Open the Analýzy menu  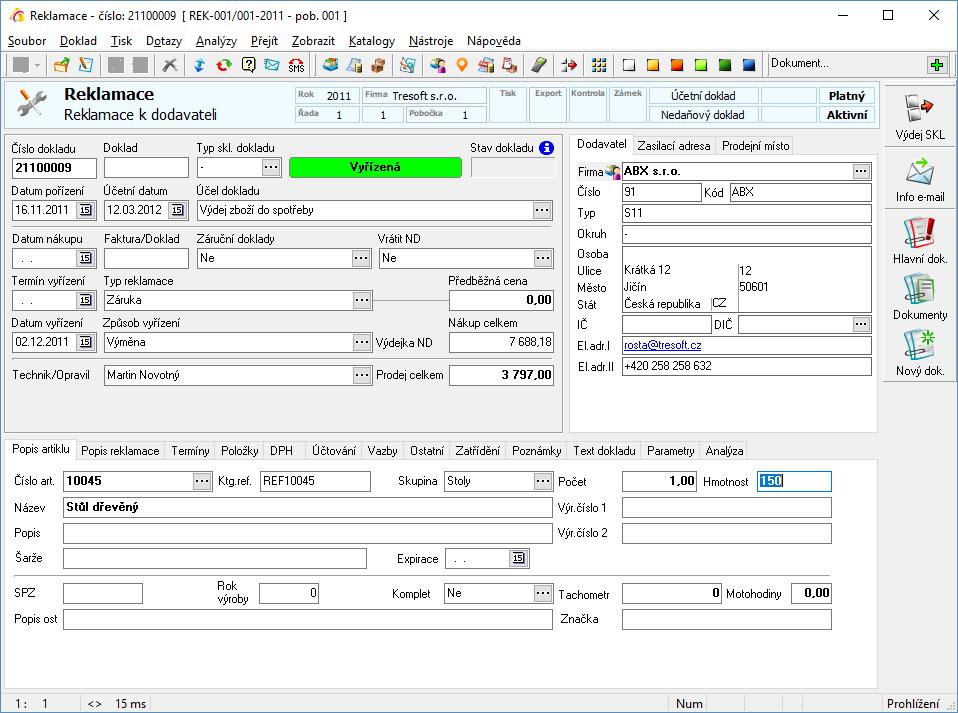click(x=216, y=41)
